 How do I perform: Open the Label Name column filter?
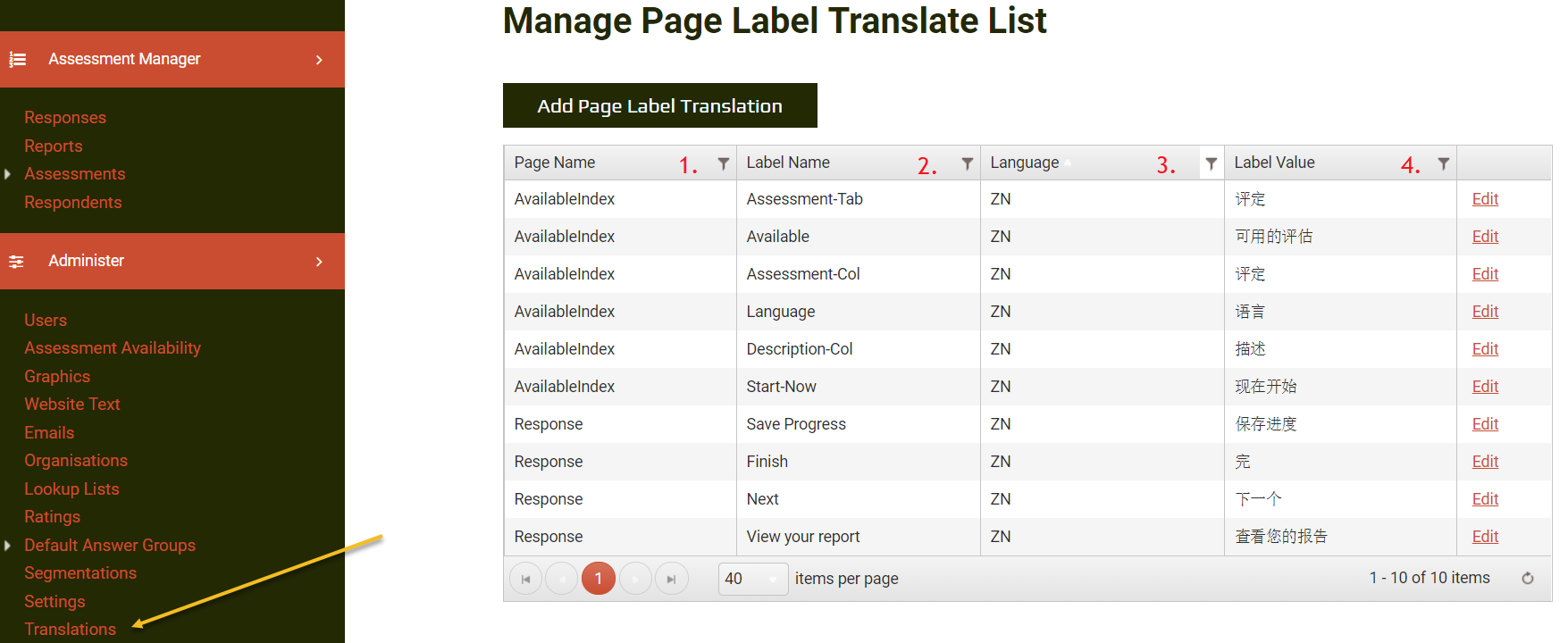[x=967, y=163]
